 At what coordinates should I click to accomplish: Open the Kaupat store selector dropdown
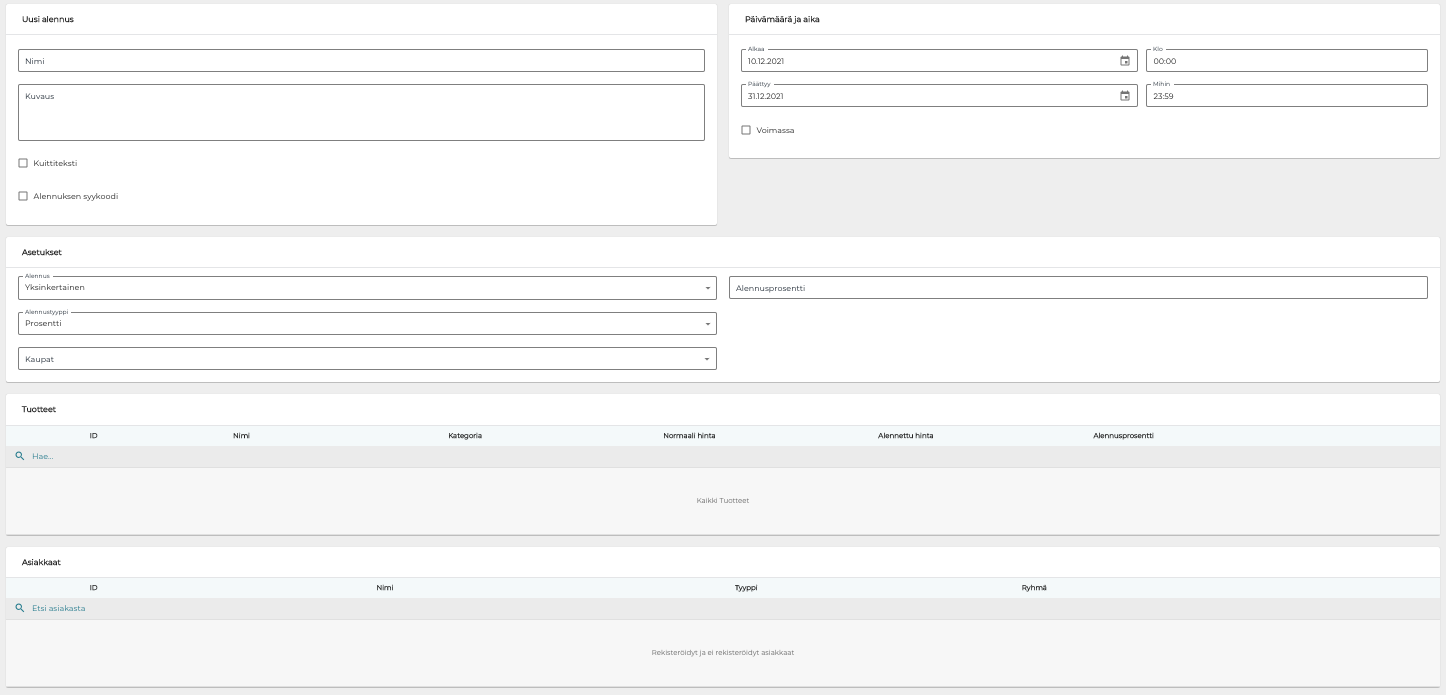[367, 359]
